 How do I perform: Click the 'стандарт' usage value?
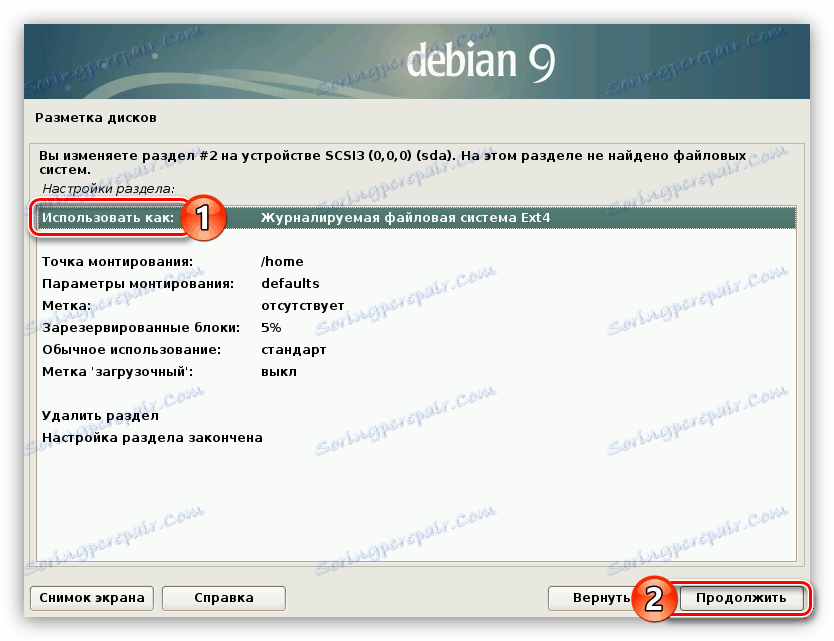point(294,349)
